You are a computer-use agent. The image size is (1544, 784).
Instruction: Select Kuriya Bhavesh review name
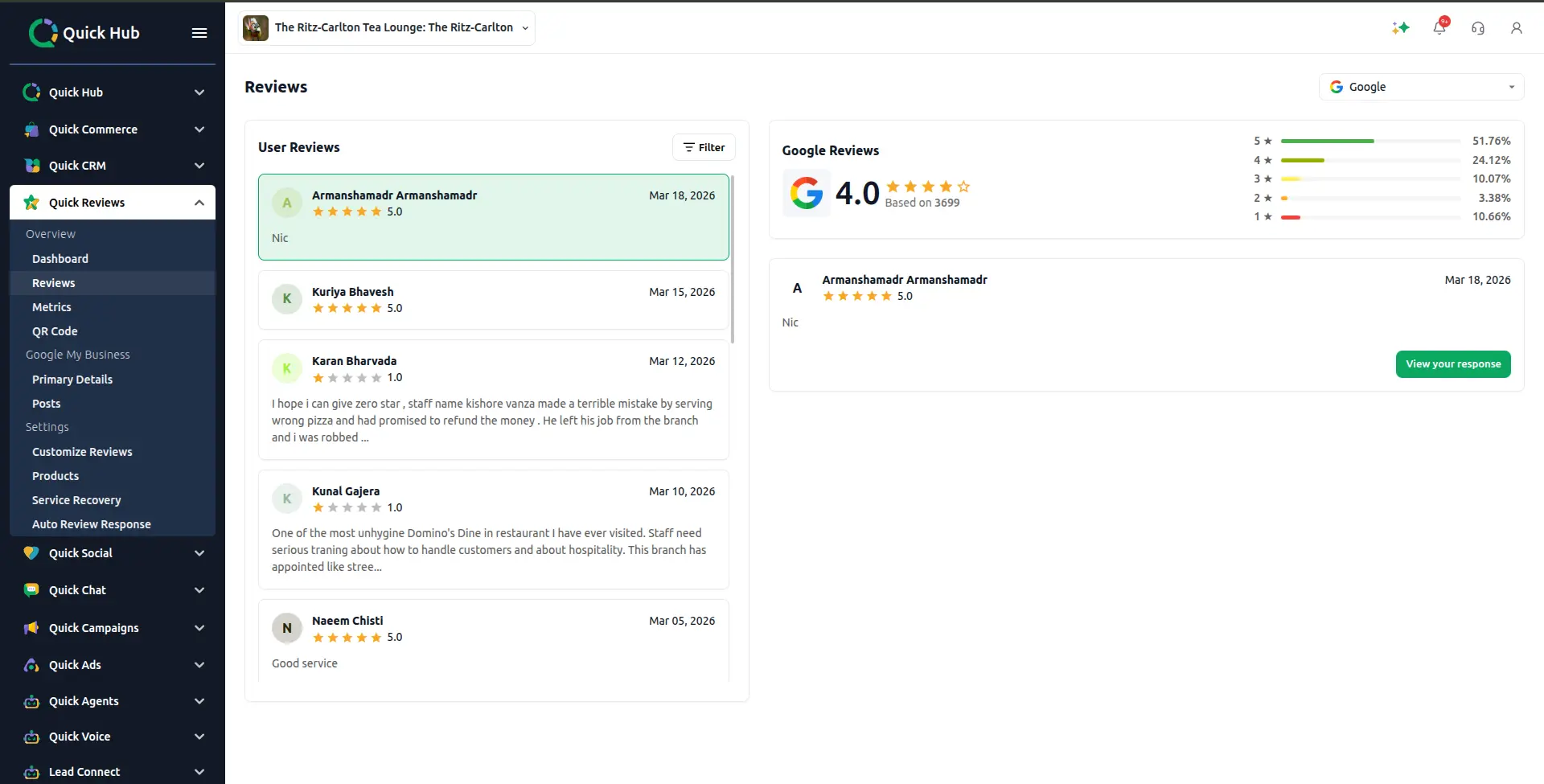[353, 292]
